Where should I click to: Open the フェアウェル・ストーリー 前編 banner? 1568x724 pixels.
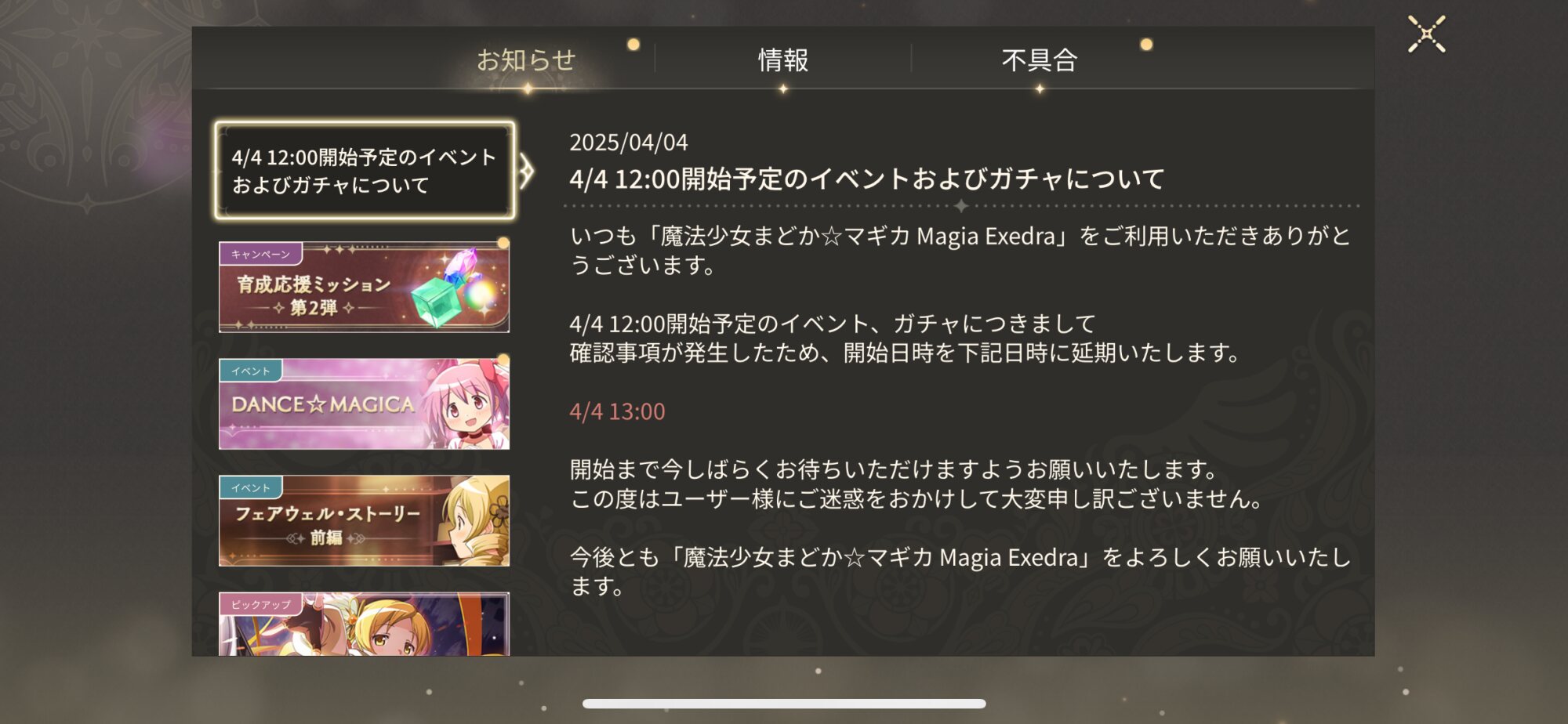tap(364, 520)
